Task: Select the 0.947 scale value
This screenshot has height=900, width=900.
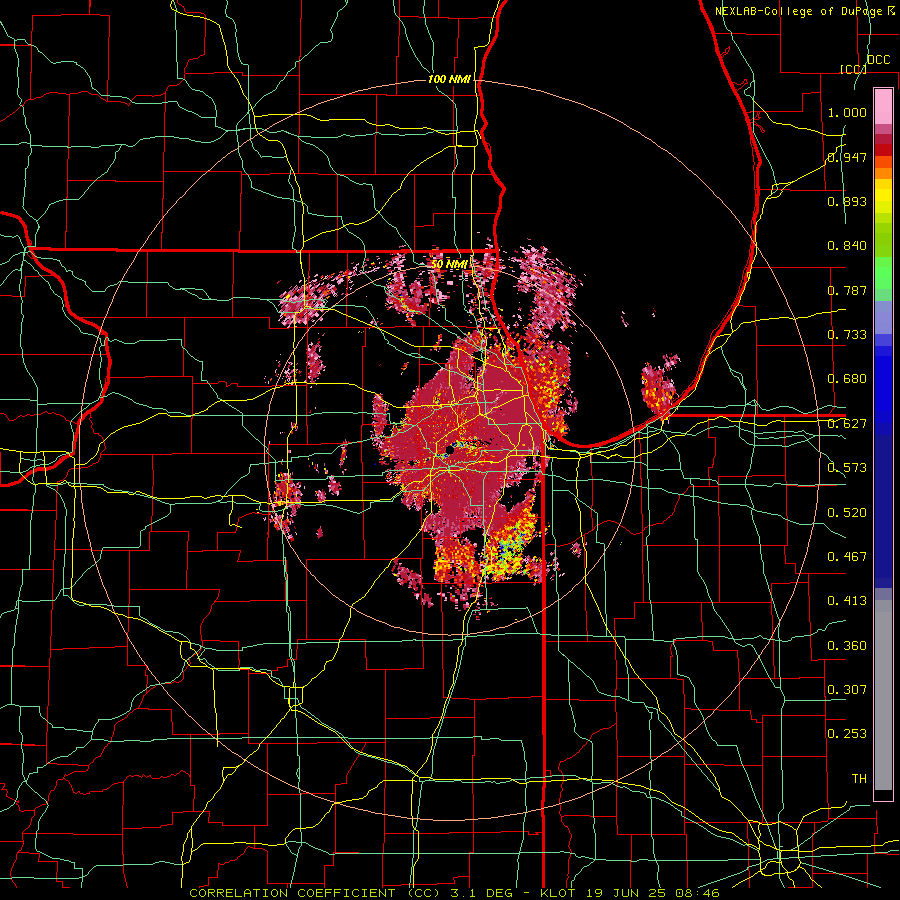Action: click(x=847, y=157)
